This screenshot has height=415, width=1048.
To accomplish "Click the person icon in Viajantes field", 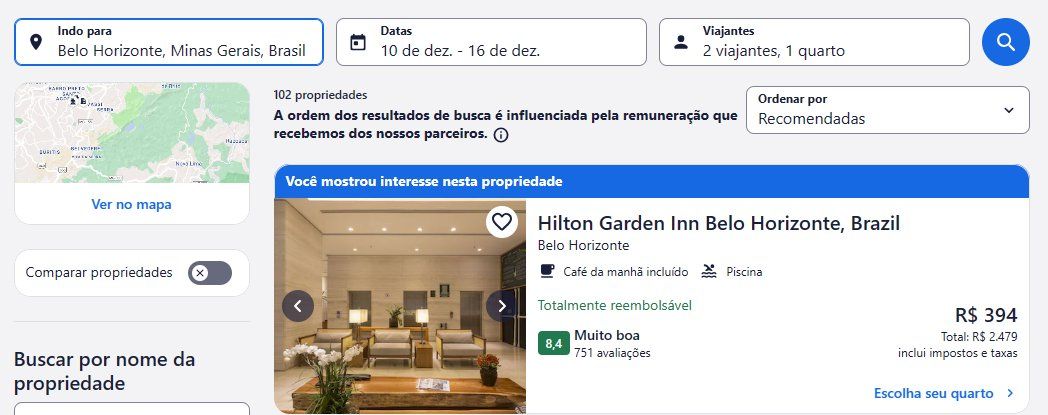I will [681, 42].
